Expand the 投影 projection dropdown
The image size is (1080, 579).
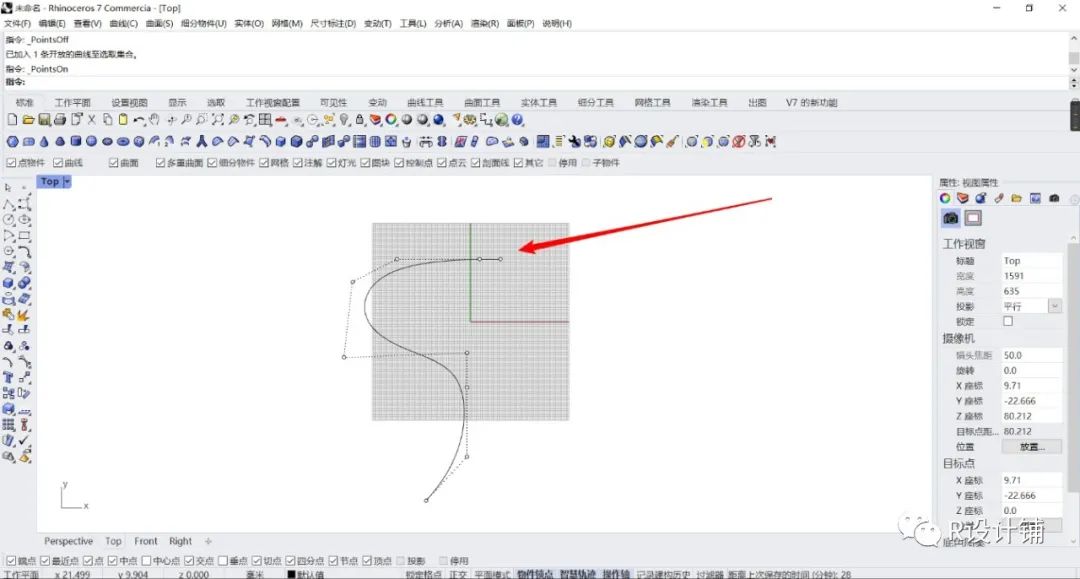click(x=1054, y=306)
